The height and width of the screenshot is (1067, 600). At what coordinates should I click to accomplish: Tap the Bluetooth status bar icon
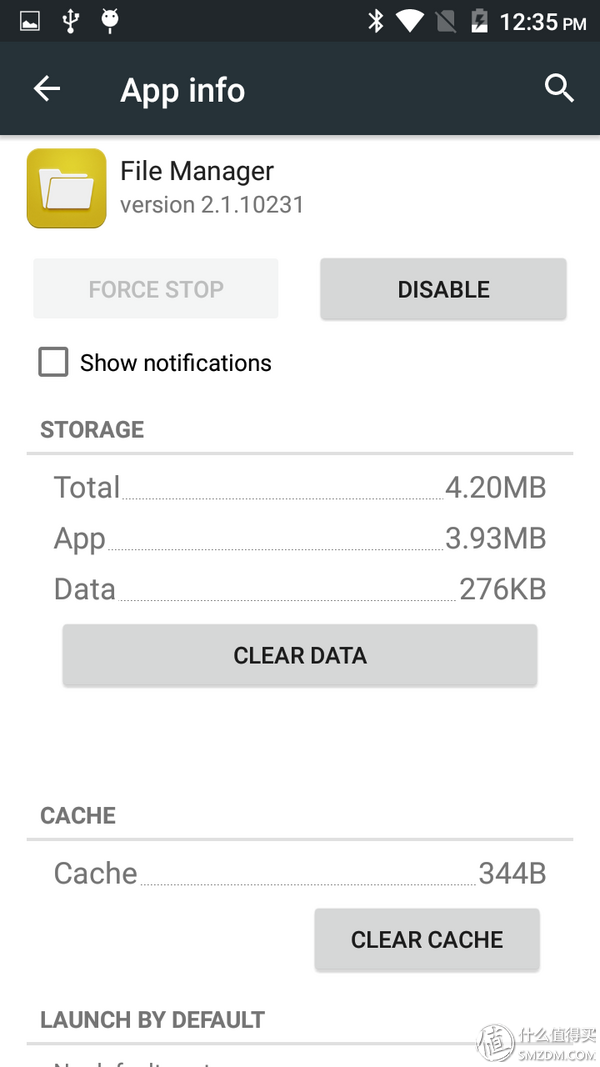[376, 21]
